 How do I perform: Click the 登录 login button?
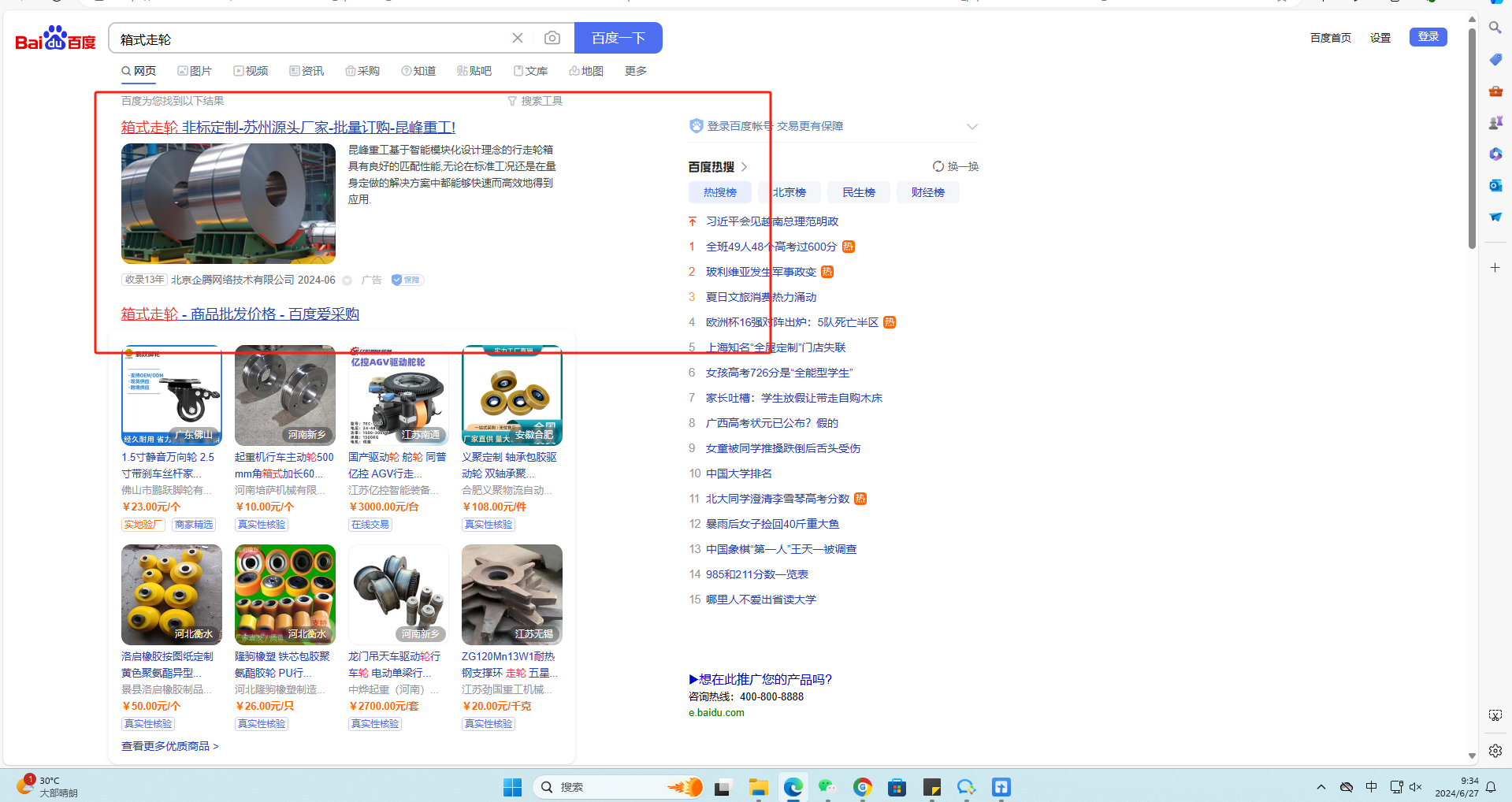click(x=1428, y=37)
